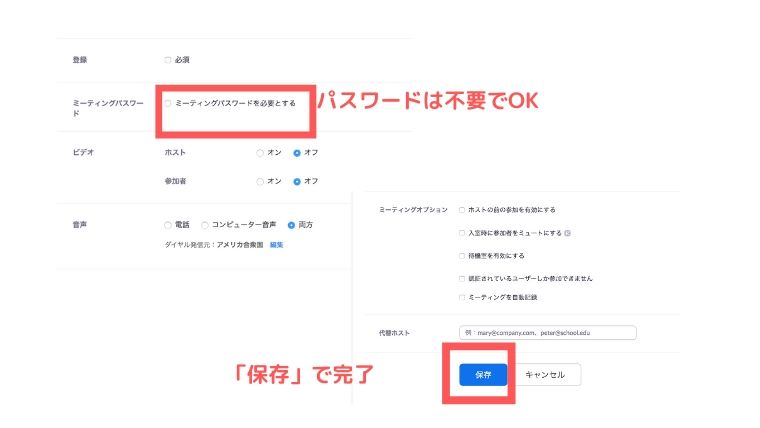The width and height of the screenshot is (760, 428).
Task: Open the 編集 dial-in country link
Action: click(x=276, y=245)
